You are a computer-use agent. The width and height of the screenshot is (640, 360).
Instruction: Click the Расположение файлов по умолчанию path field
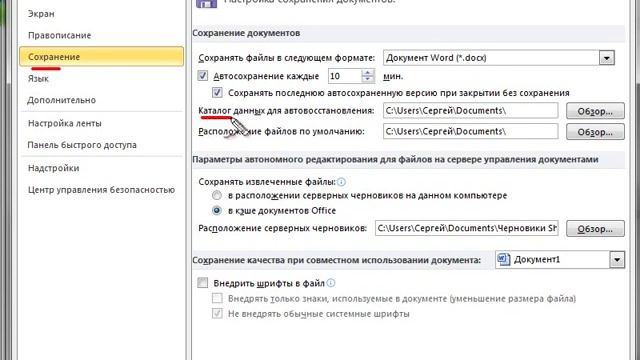pyautogui.click(x=470, y=131)
